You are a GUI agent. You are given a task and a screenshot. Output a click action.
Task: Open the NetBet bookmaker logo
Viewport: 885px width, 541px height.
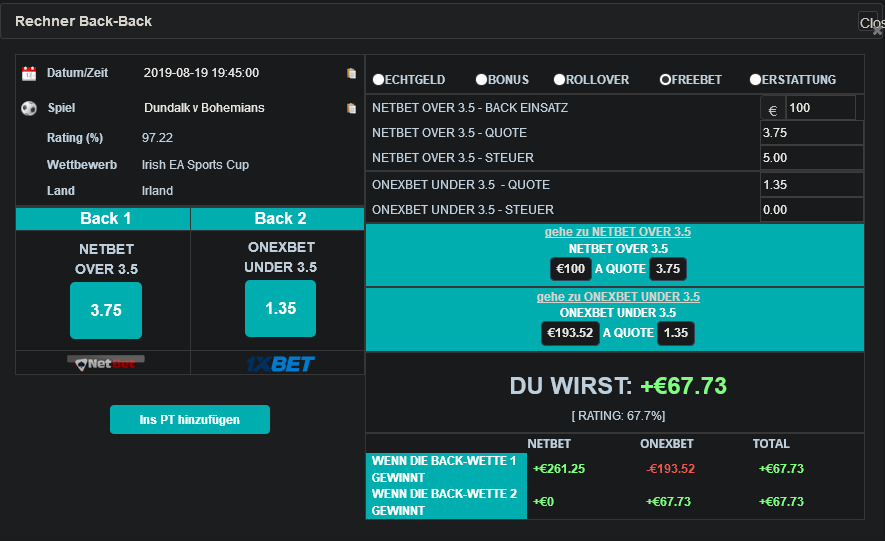click(x=106, y=363)
